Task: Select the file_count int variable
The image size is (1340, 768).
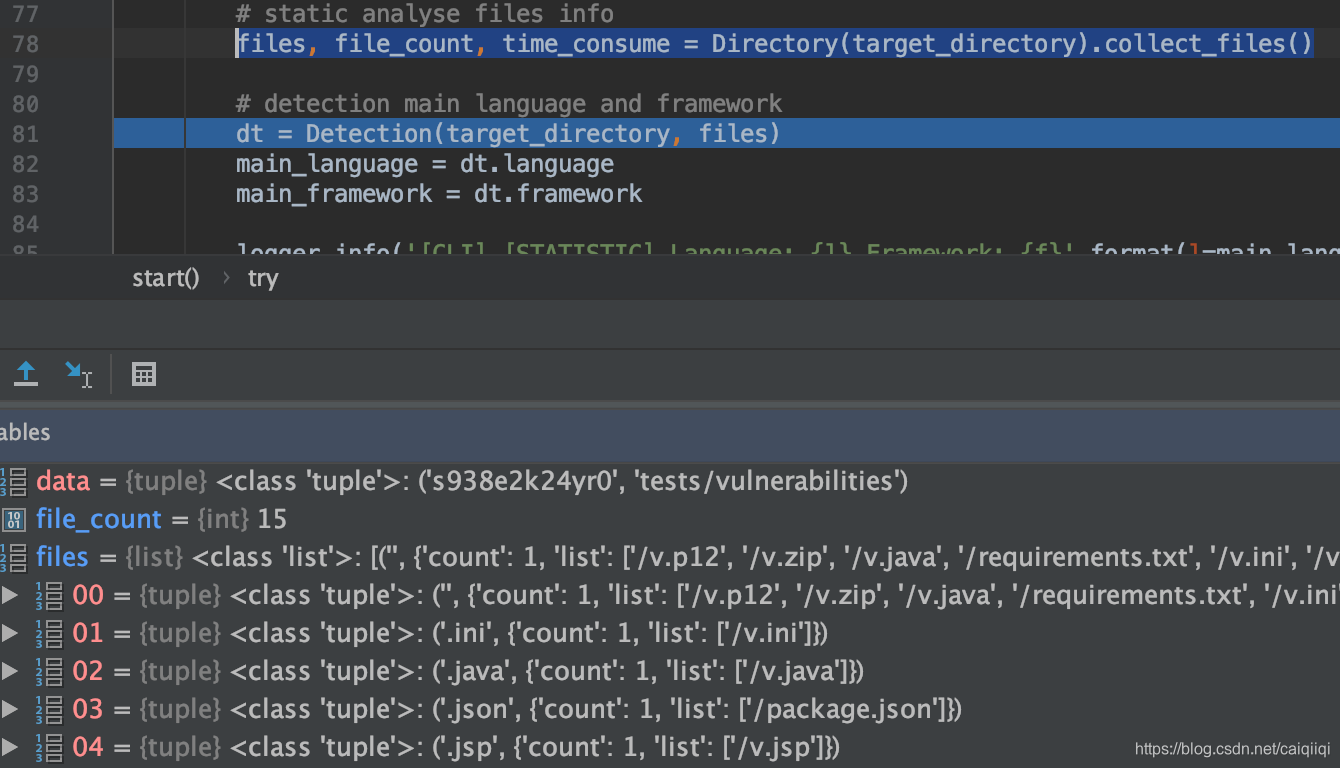Action: click(670, 519)
